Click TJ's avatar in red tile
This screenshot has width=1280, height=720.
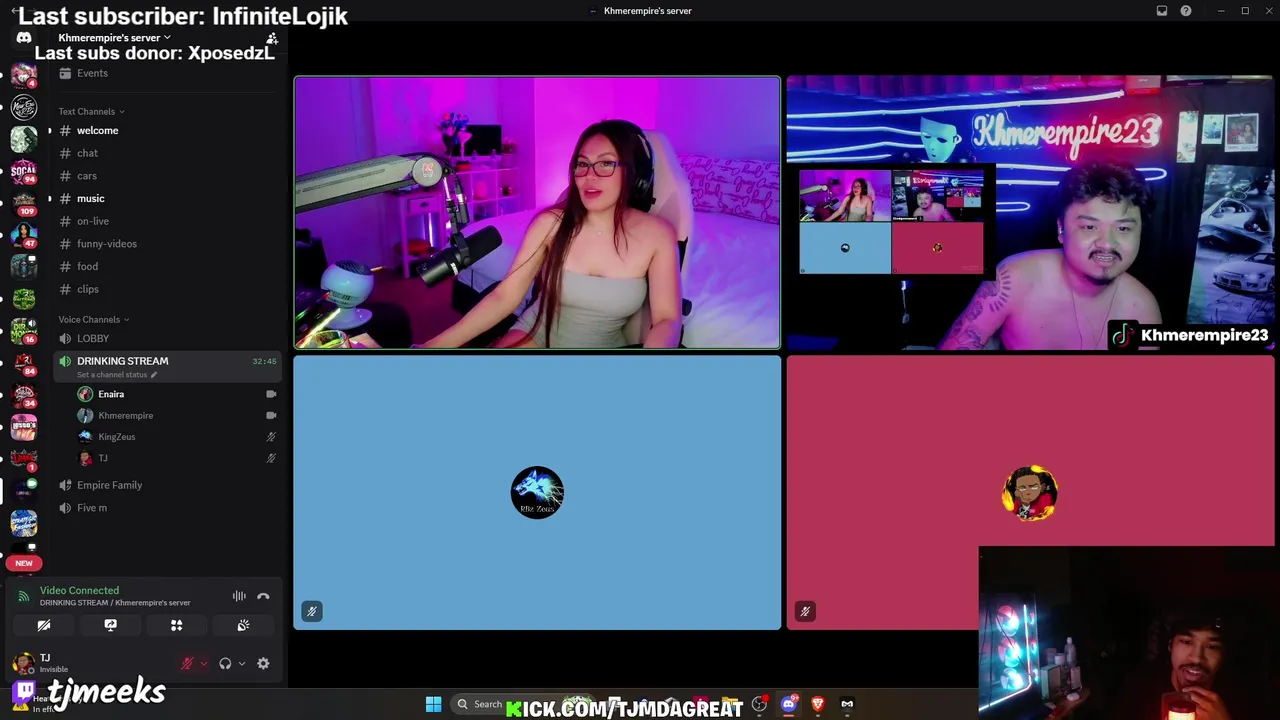pos(1030,493)
